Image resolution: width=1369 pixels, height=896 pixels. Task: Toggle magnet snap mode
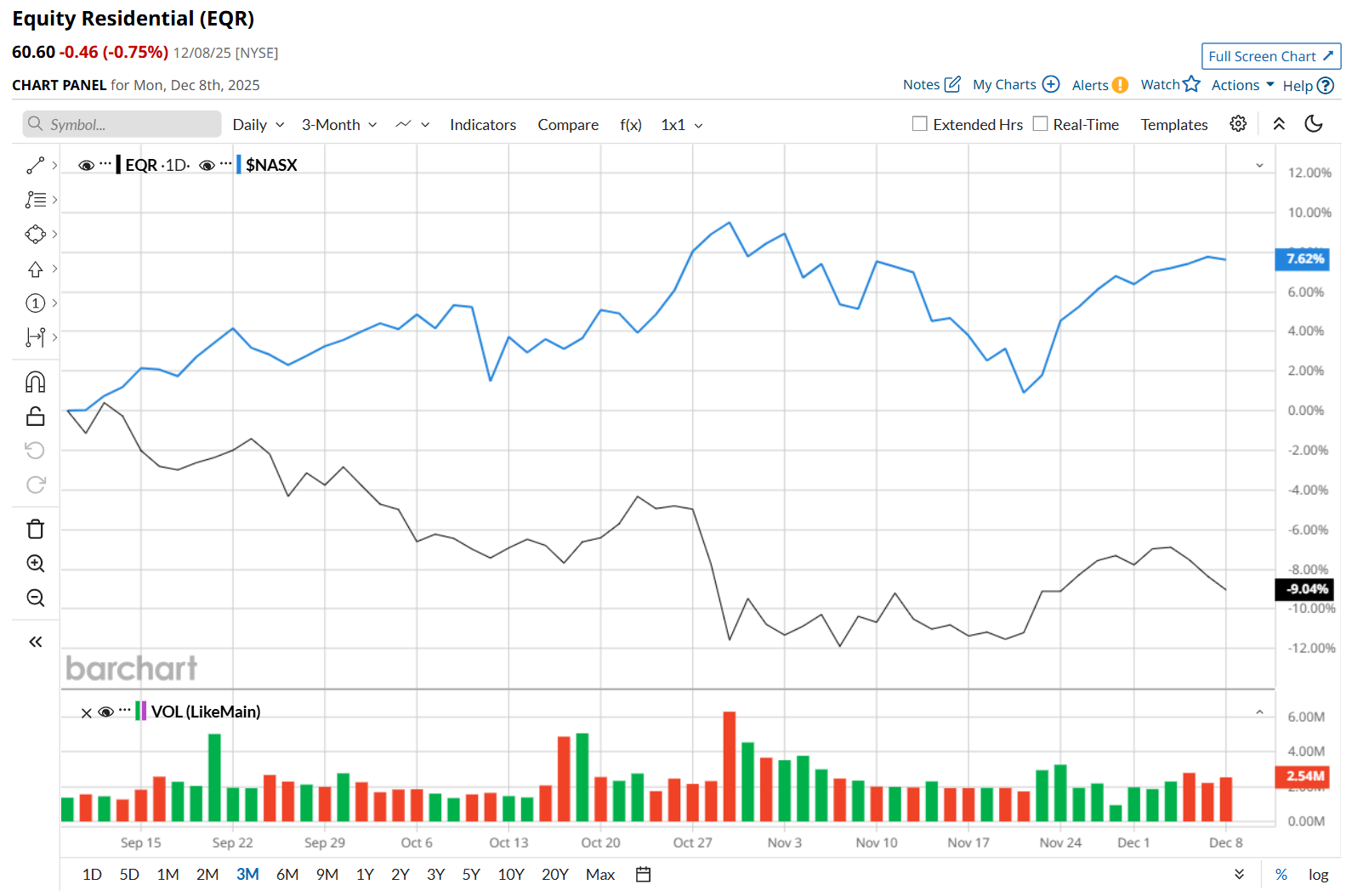[35, 382]
